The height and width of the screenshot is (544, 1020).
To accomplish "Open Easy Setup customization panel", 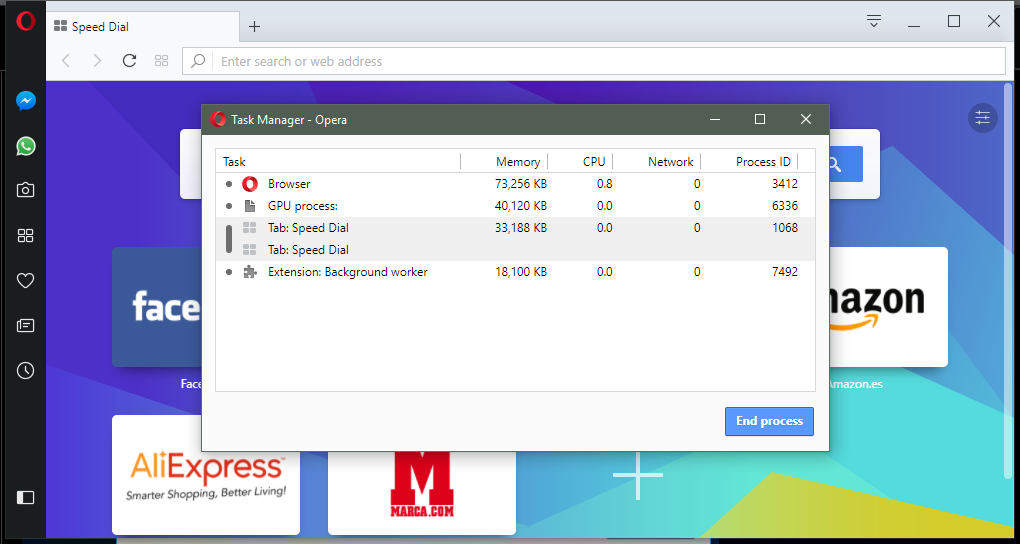I will click(x=983, y=118).
